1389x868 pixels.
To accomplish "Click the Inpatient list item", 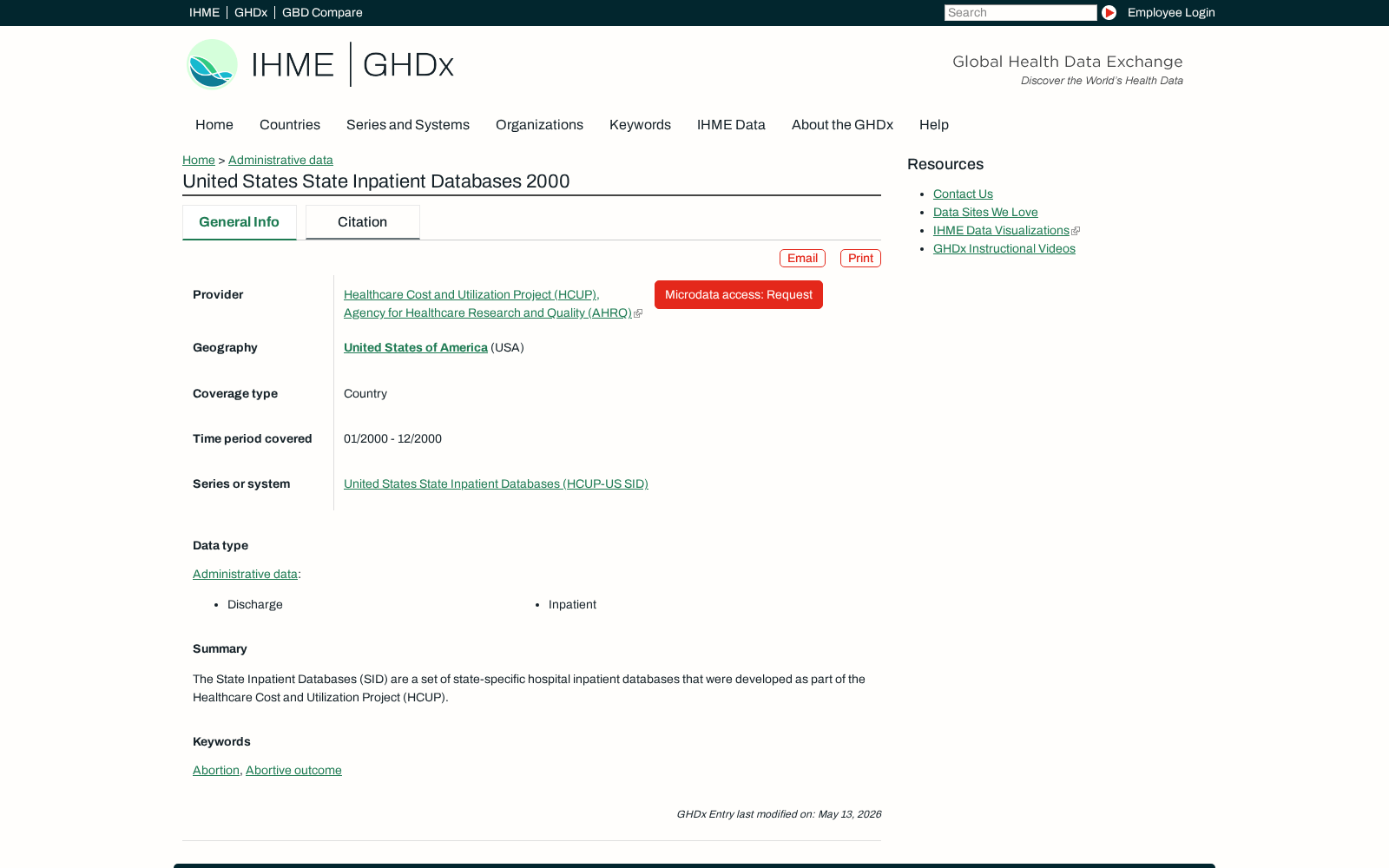I will [572, 604].
